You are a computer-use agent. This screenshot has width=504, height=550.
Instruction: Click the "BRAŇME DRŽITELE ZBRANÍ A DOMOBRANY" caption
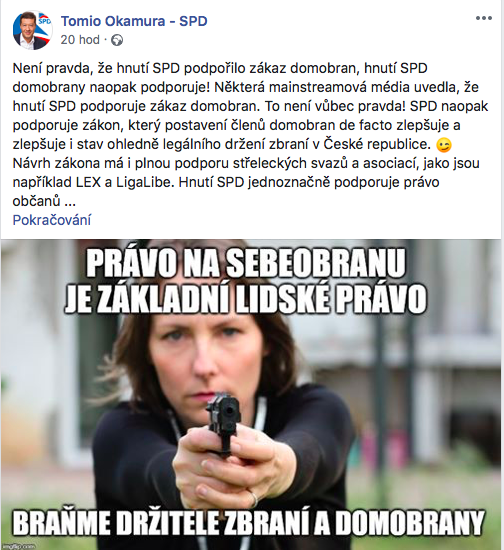click(249, 523)
